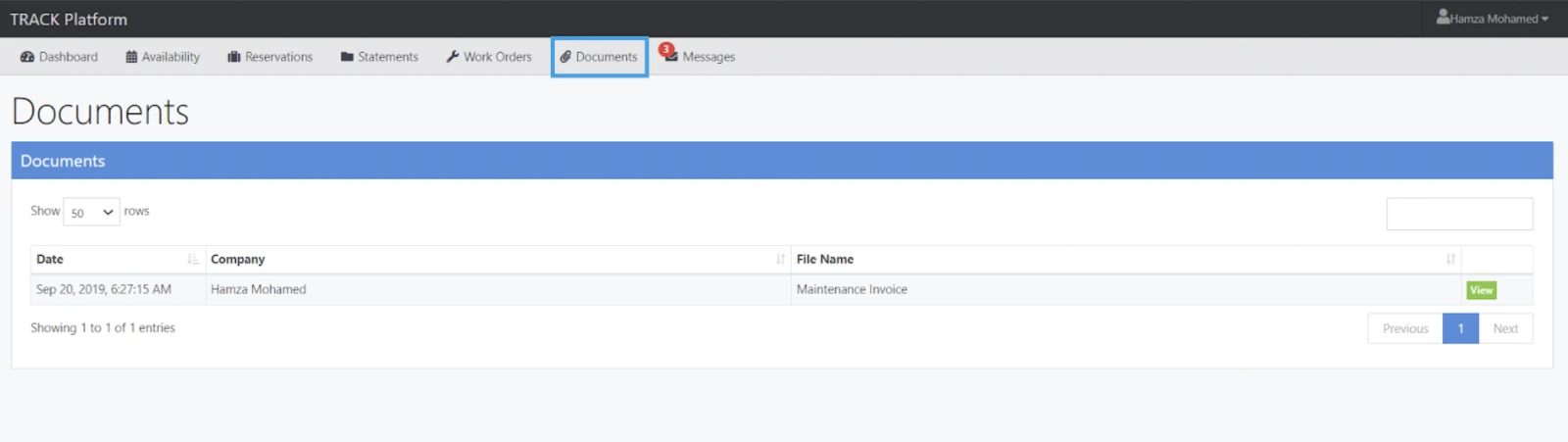
Task: Go to the Next page
Action: 1505,329
